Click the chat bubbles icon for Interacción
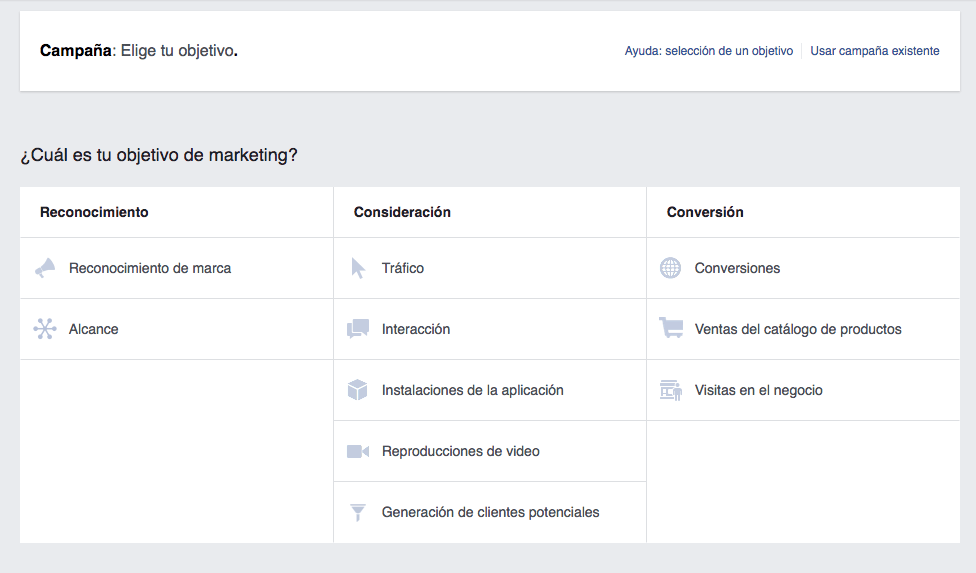This screenshot has width=976, height=573. click(358, 329)
